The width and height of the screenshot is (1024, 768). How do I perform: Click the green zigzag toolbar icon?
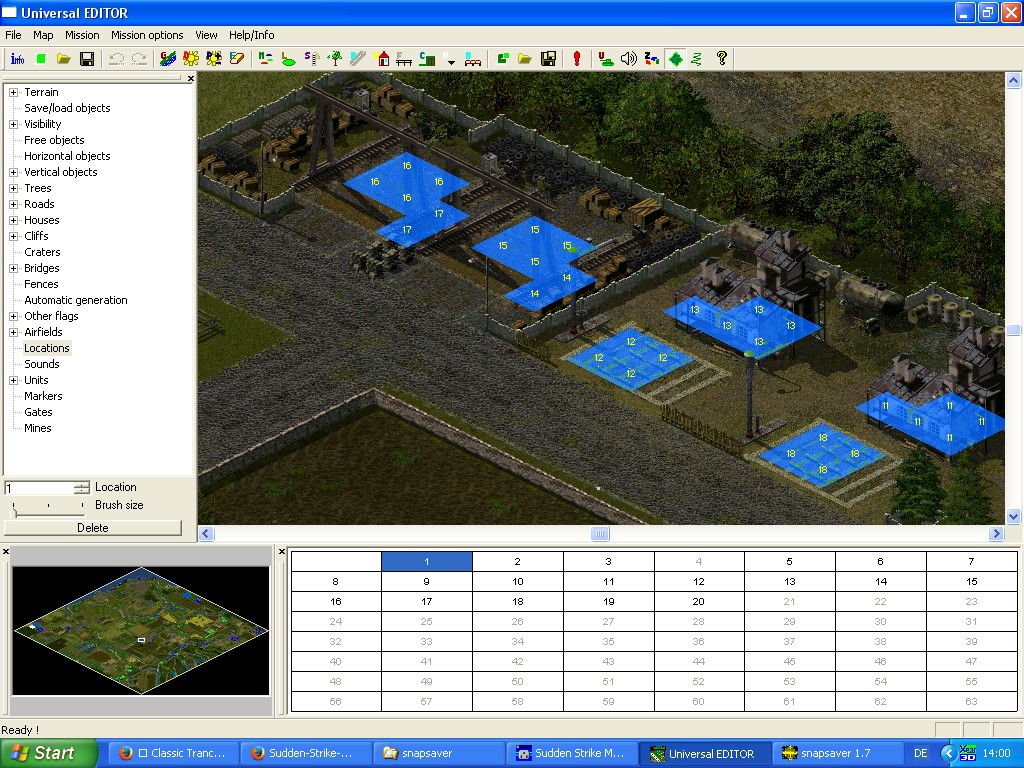[x=697, y=59]
